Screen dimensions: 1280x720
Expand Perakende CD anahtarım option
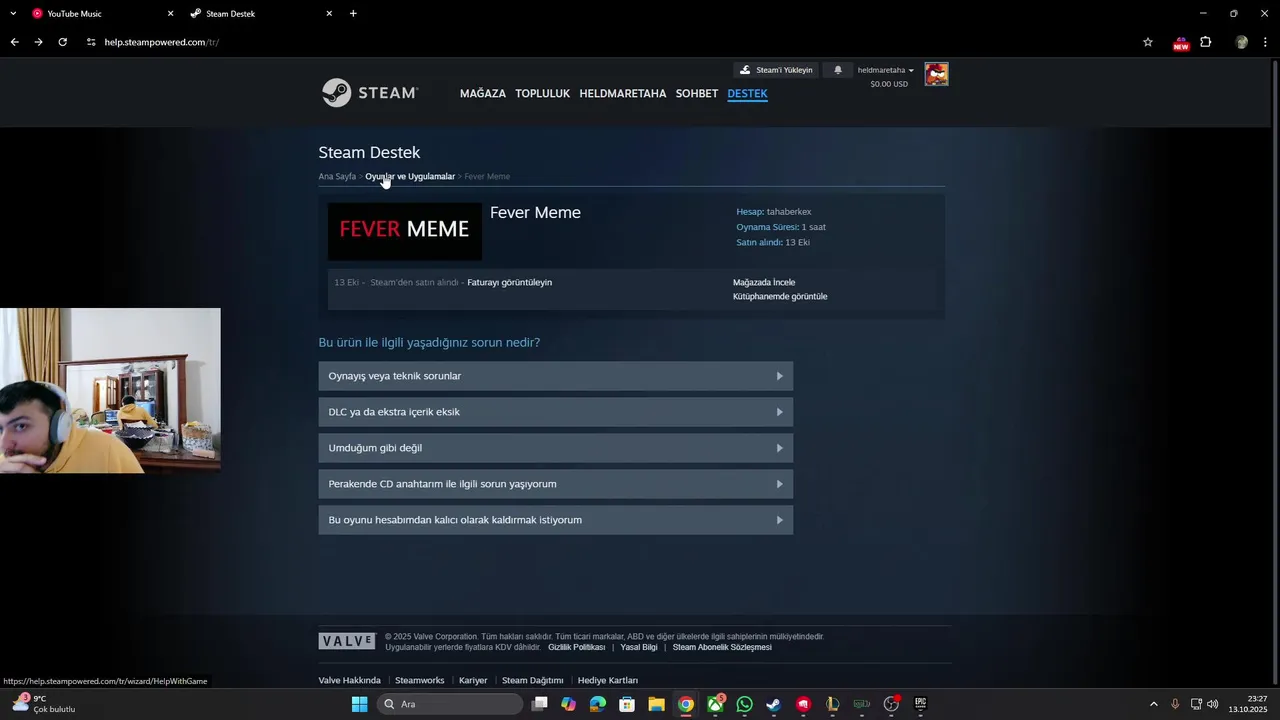[x=556, y=484]
